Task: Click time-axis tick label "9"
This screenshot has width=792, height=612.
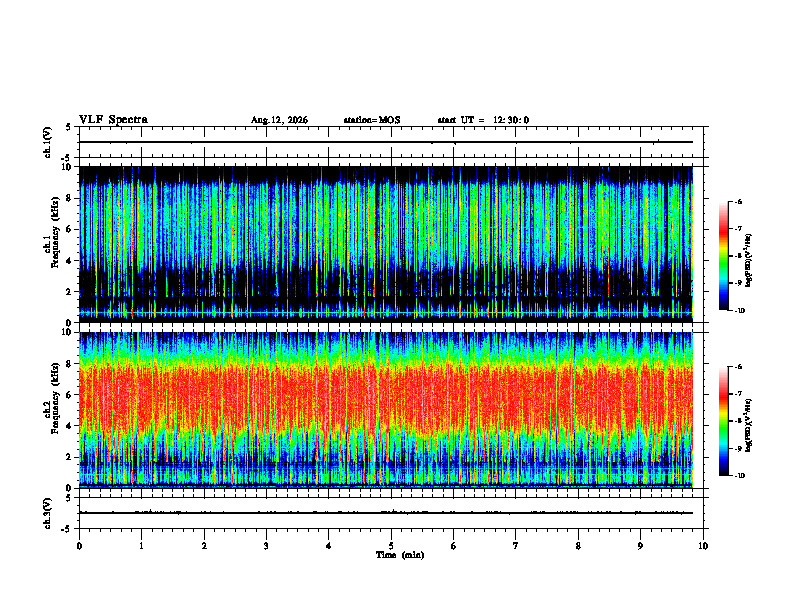Action: click(x=640, y=546)
